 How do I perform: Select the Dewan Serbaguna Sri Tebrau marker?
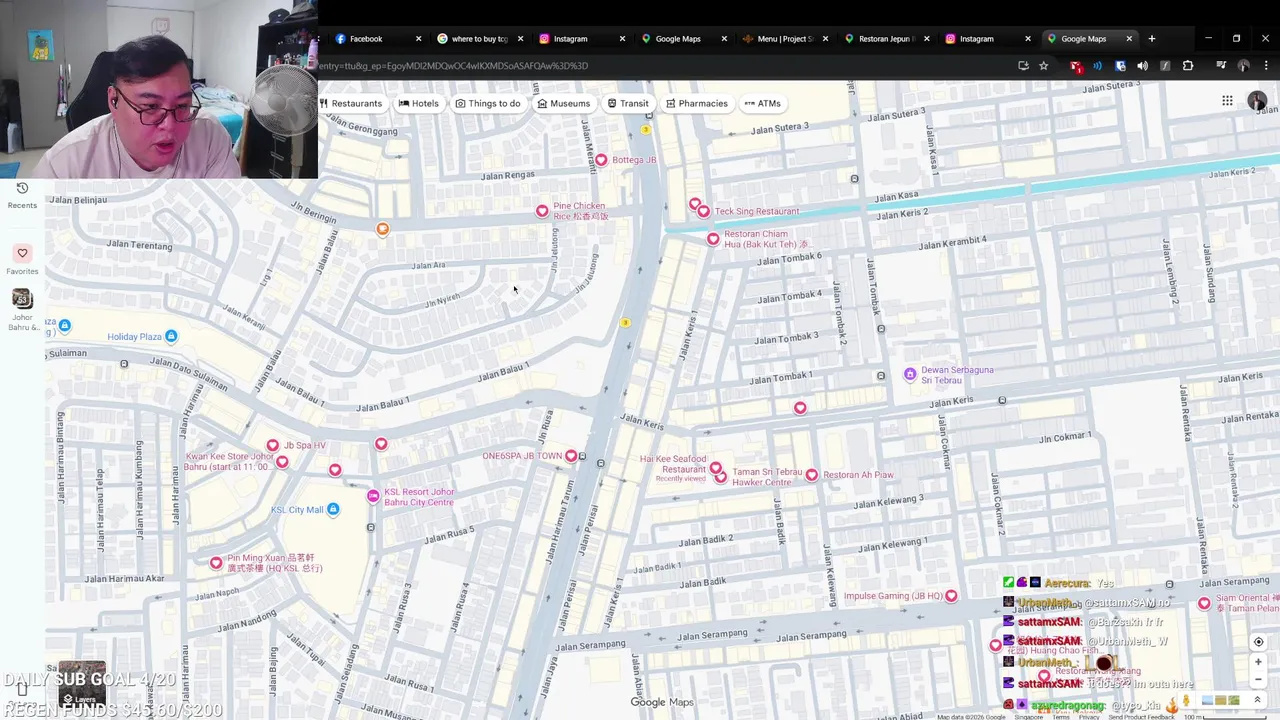point(910,374)
